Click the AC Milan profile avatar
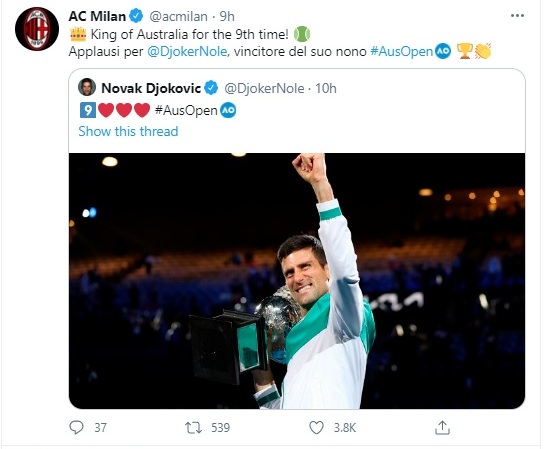The width and height of the screenshot is (545, 449). (x=37, y=29)
